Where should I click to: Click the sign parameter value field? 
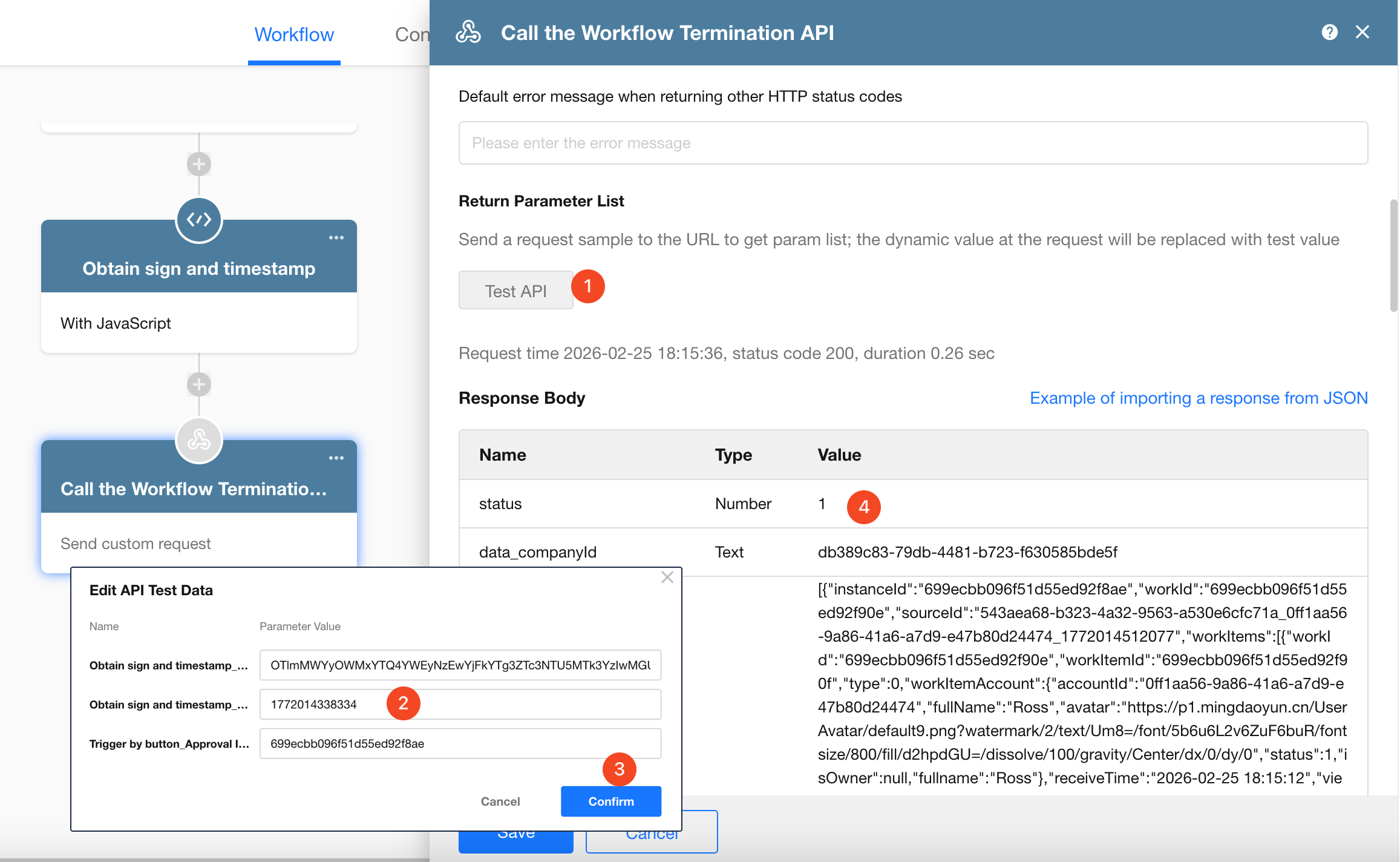[460, 665]
